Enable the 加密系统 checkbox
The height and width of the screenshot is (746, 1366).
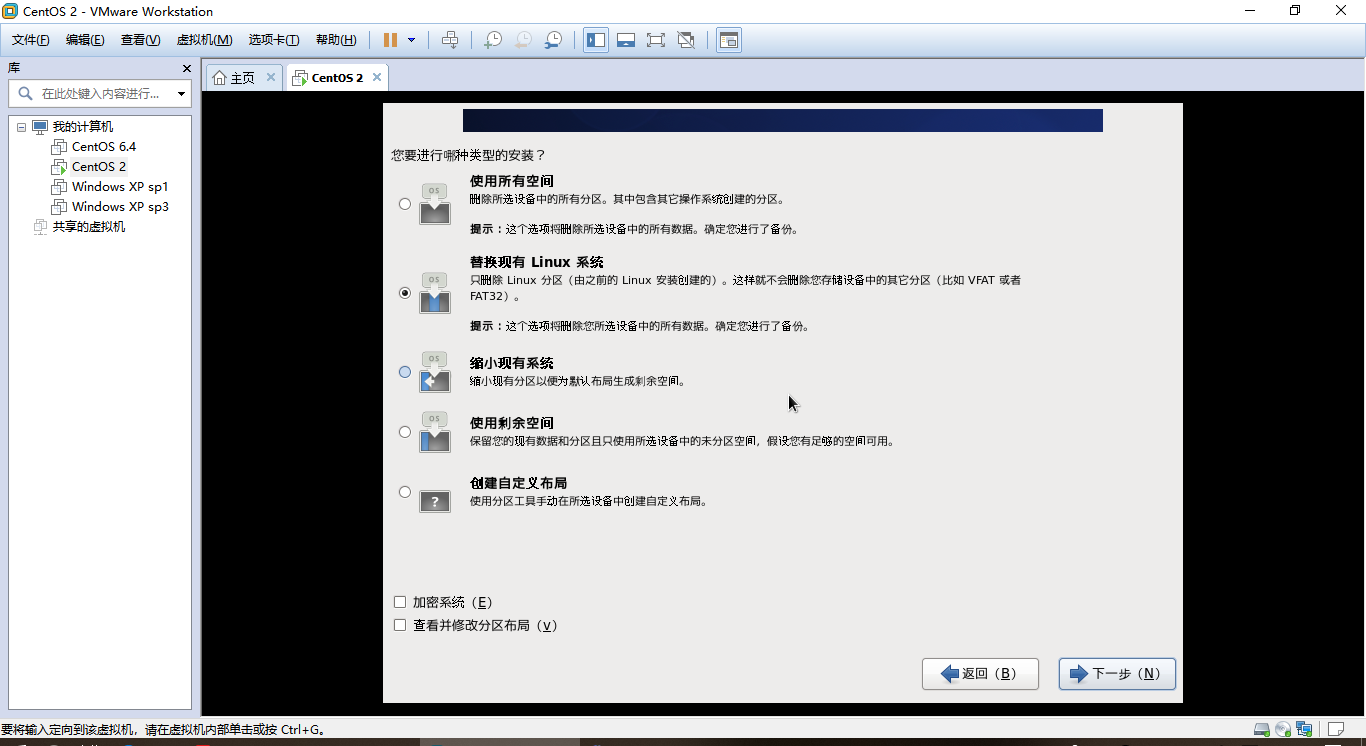[x=399, y=602]
